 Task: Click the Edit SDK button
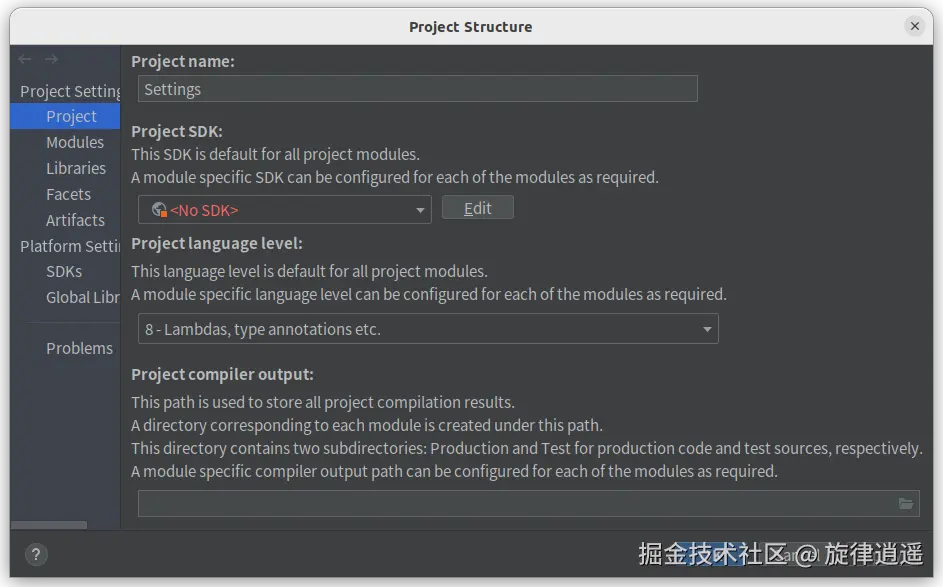[478, 208]
